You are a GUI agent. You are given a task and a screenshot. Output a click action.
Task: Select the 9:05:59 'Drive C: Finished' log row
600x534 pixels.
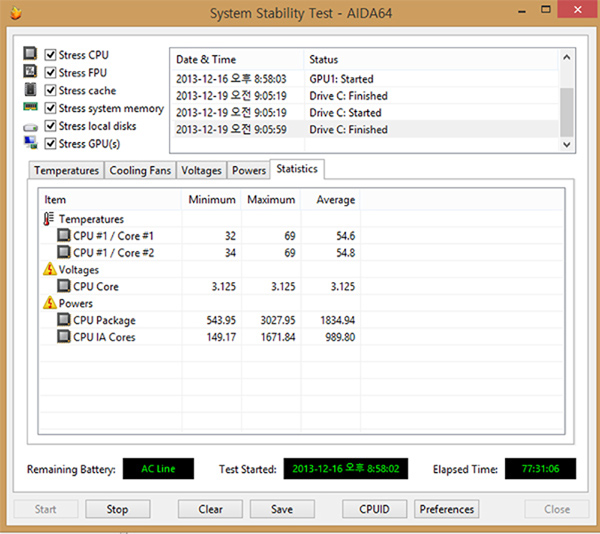coord(365,129)
